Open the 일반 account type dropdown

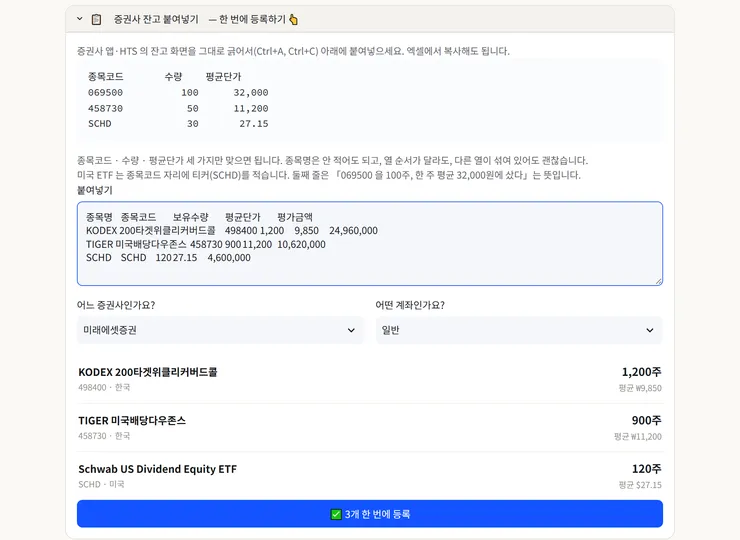tap(519, 330)
